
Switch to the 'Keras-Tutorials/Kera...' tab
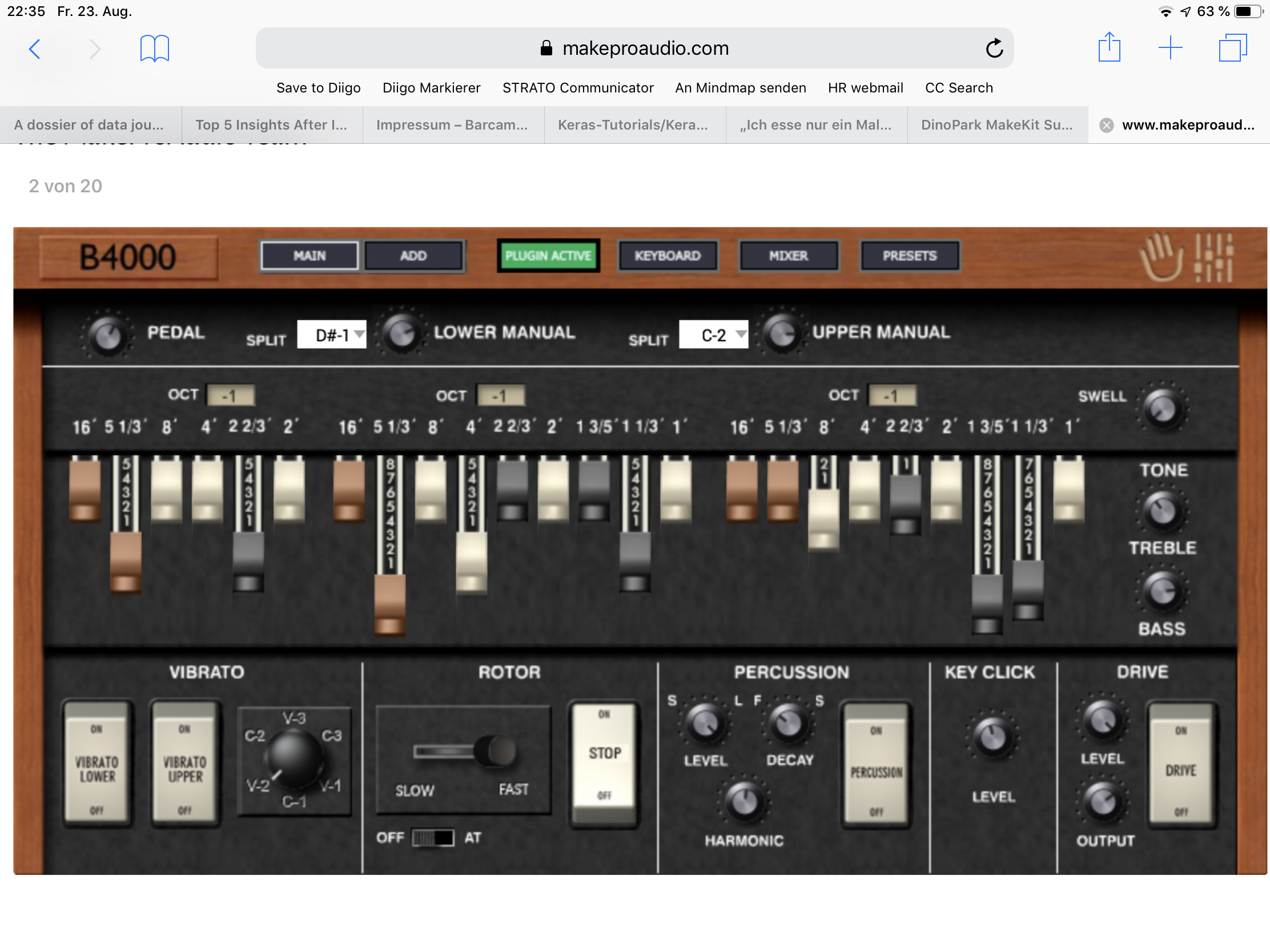(635, 125)
